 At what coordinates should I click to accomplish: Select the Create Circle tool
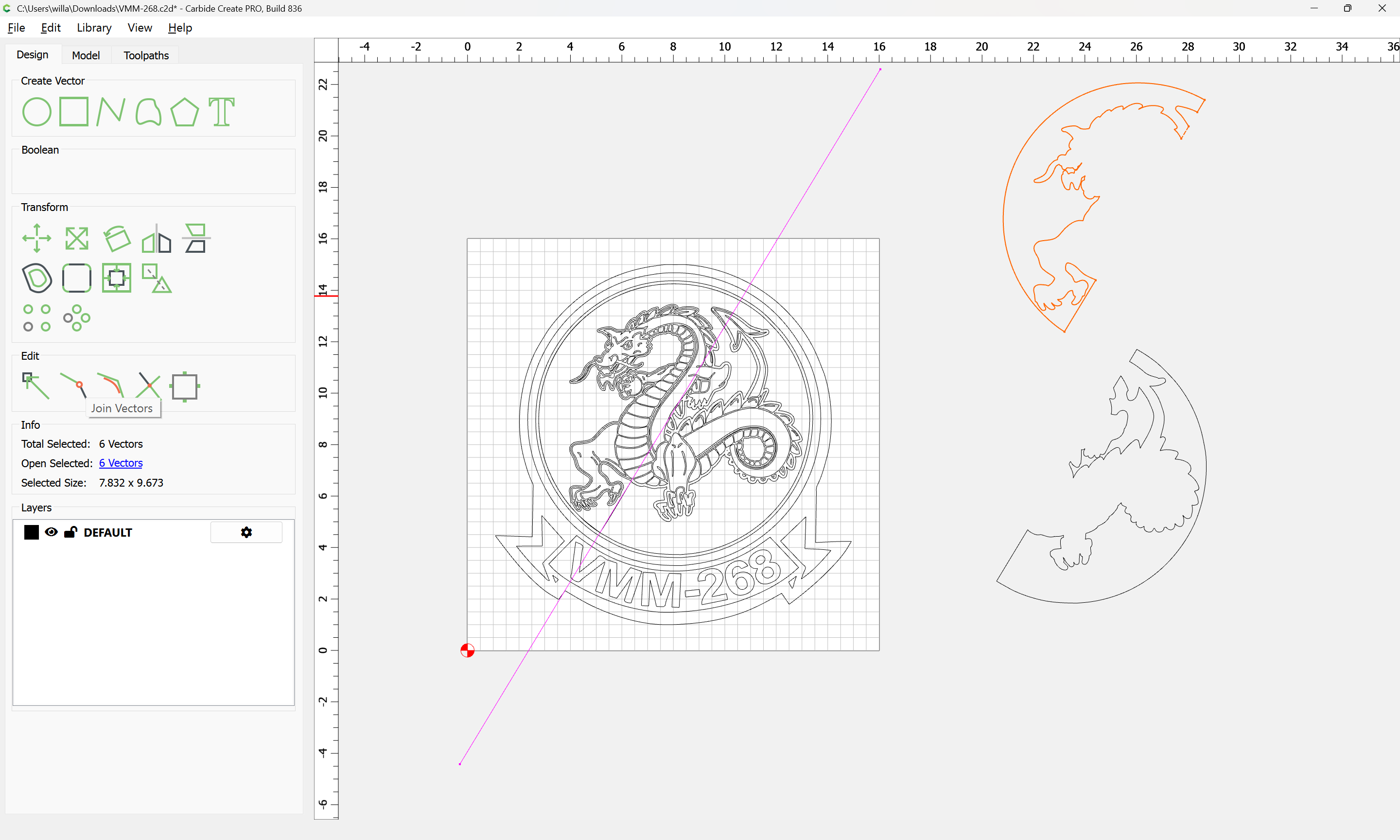click(x=37, y=111)
